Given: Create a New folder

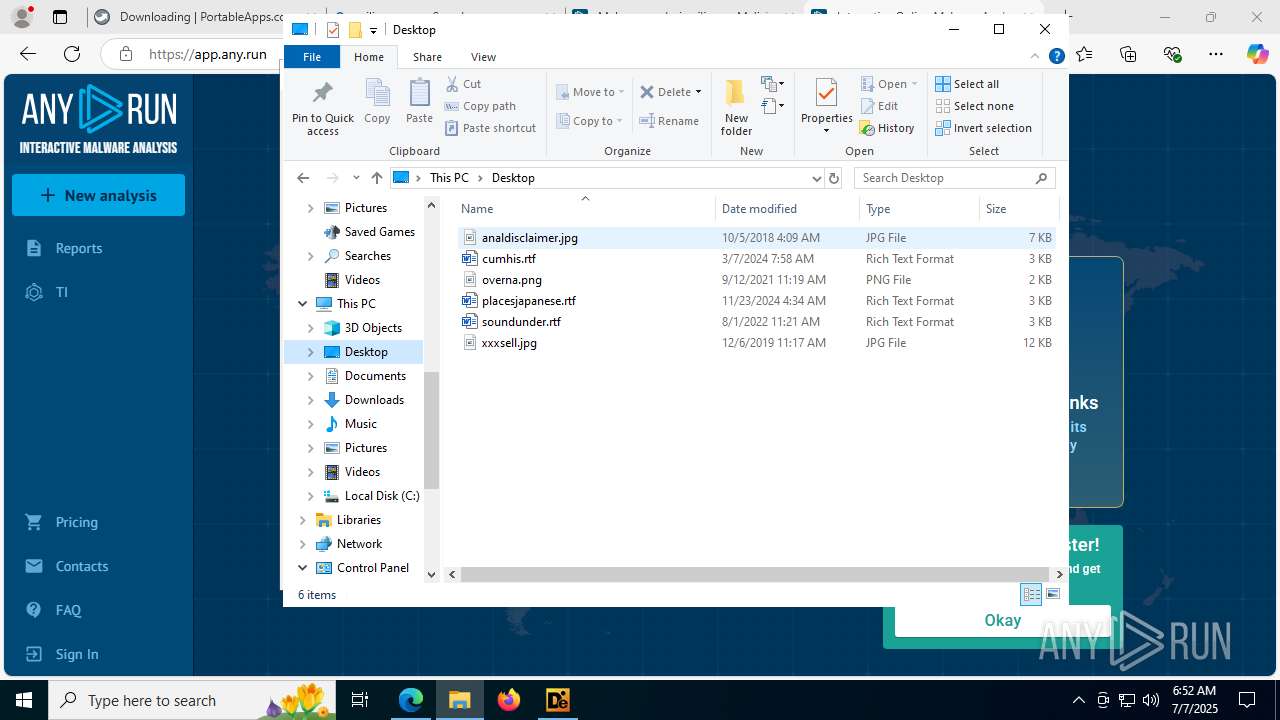Looking at the screenshot, I should point(736,108).
